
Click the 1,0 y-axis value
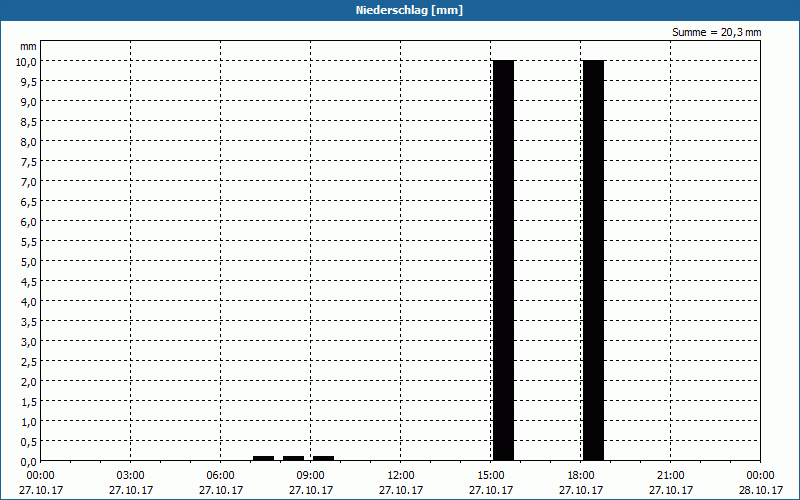click(29, 422)
